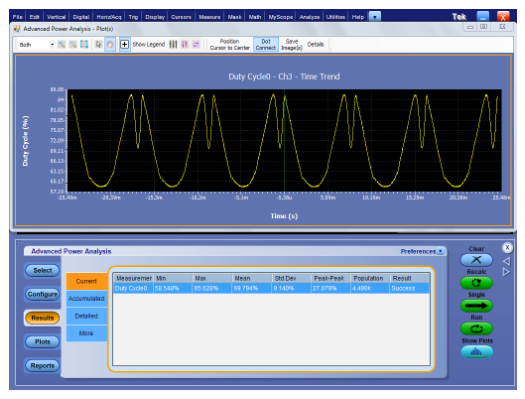This screenshot has width=525, height=399.
Task: Open the Digital menu
Action: 81,17
